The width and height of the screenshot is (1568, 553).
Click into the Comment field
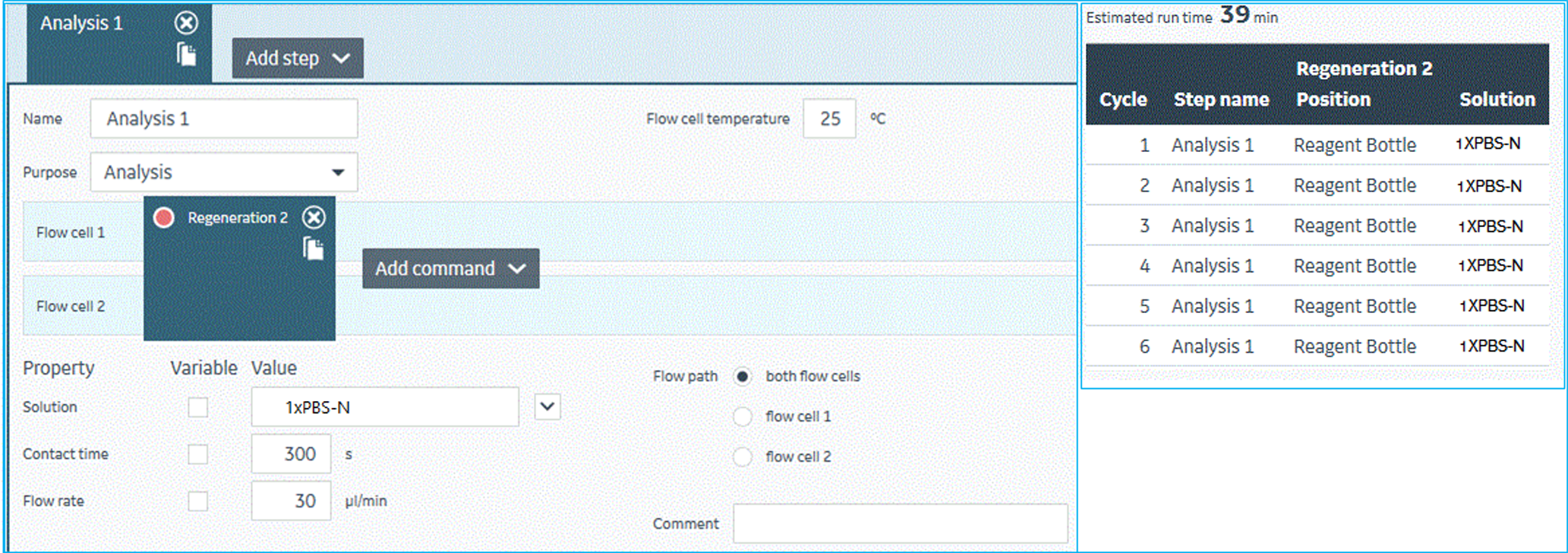900,524
